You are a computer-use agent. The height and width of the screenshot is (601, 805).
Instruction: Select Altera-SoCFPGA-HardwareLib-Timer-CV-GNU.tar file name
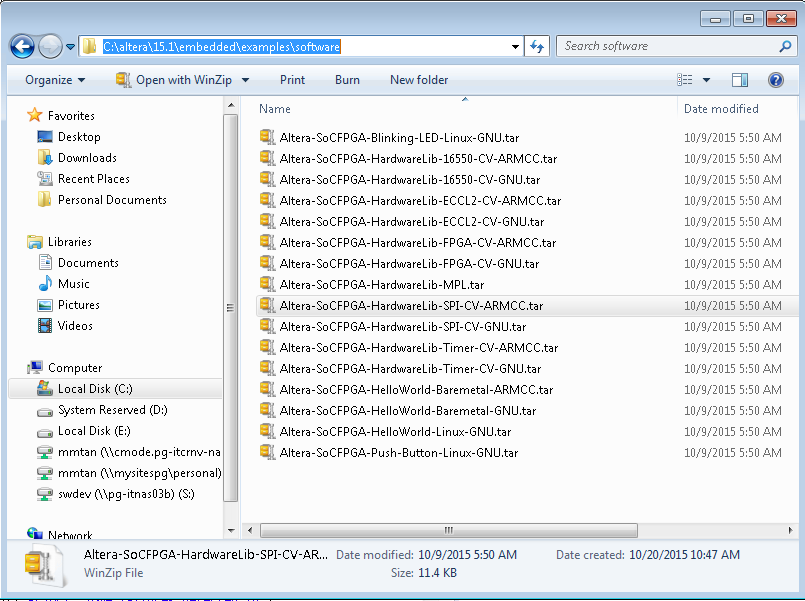[411, 369]
